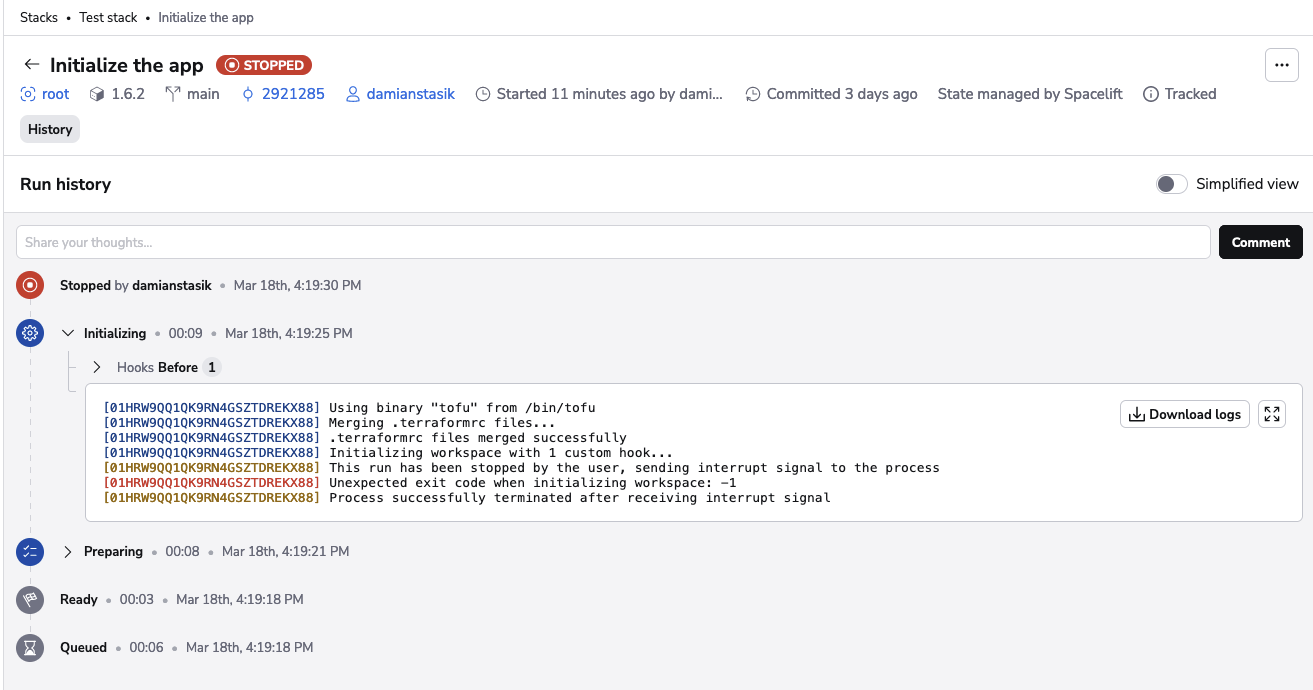Enable Simplified view
Screen dimensions: 1313x690
1170,184
